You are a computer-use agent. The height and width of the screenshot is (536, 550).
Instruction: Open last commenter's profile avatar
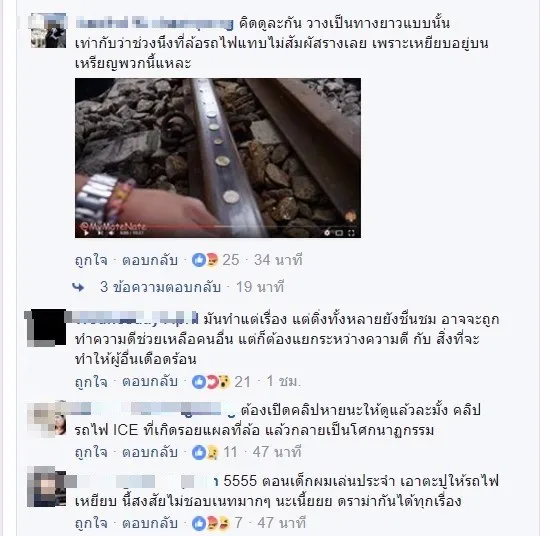pos(47,487)
